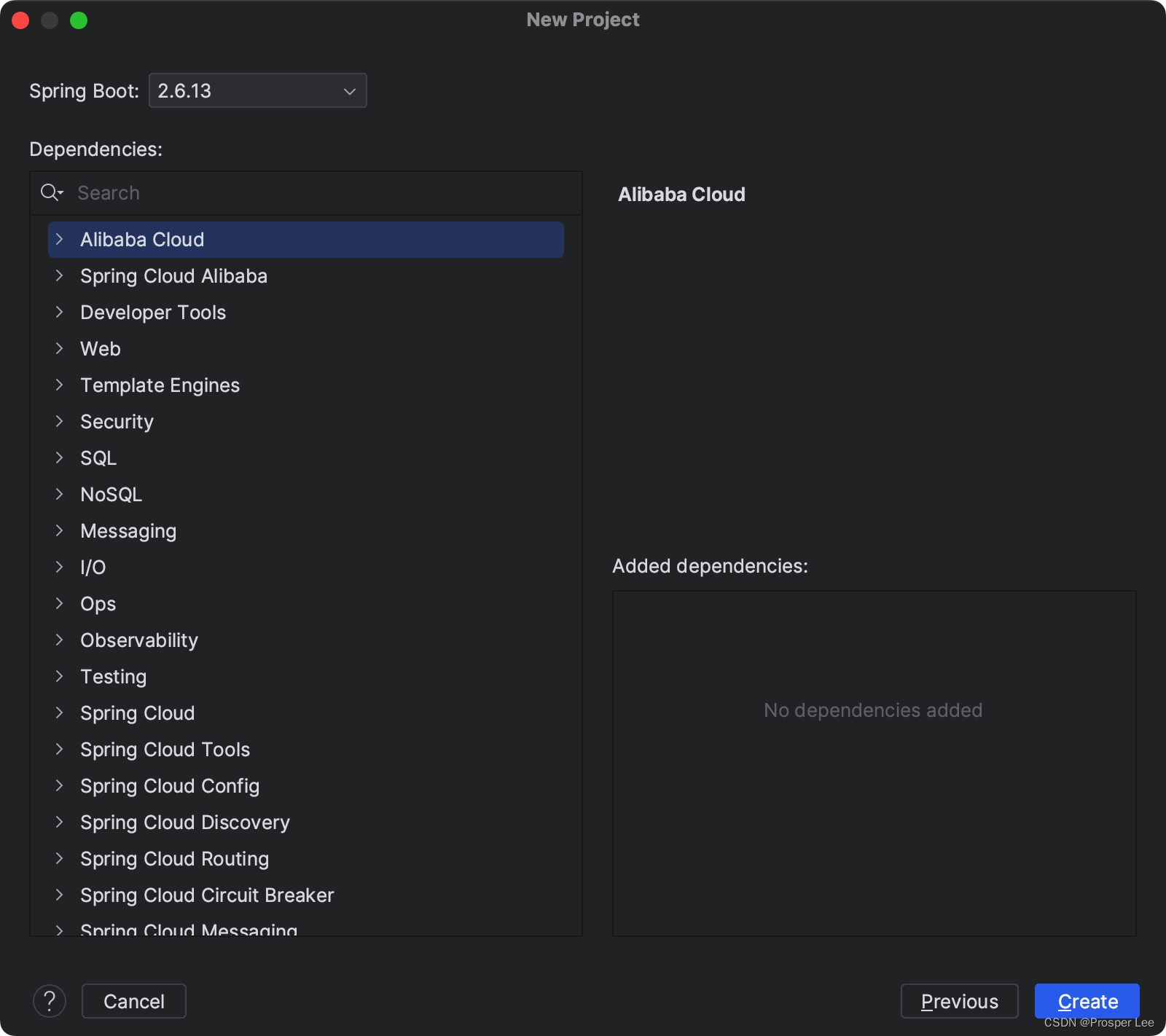Expand the I/O category chevron

pyautogui.click(x=60, y=568)
